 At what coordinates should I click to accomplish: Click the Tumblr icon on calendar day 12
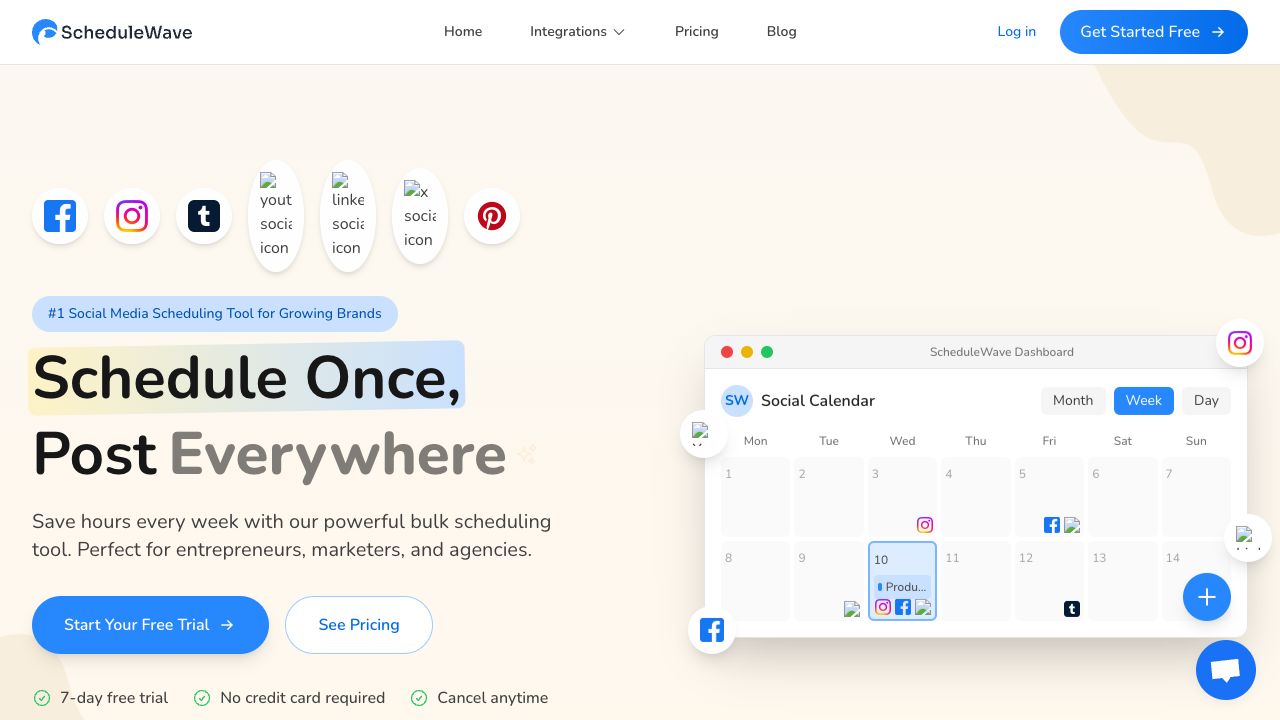point(1072,608)
